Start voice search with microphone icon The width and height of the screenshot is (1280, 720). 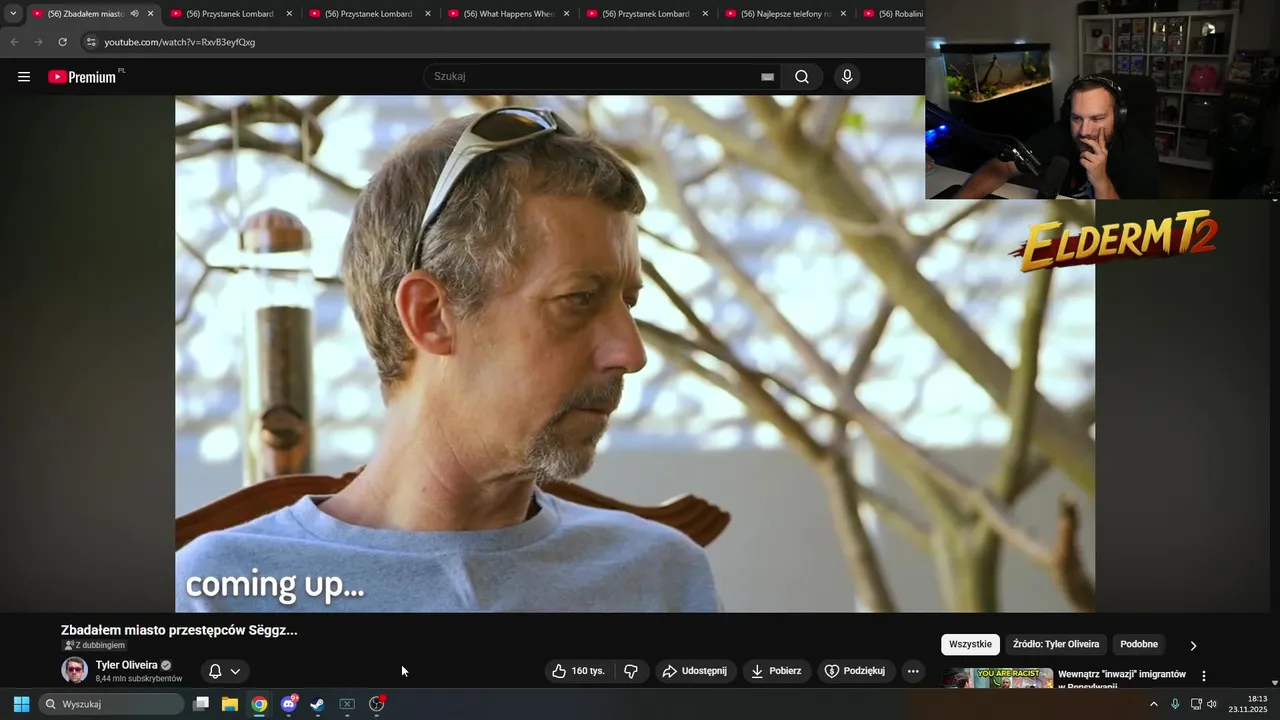(x=847, y=77)
